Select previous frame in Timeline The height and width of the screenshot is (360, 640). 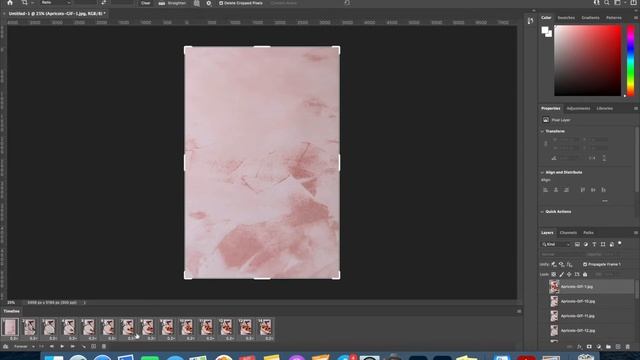[x=52, y=347]
